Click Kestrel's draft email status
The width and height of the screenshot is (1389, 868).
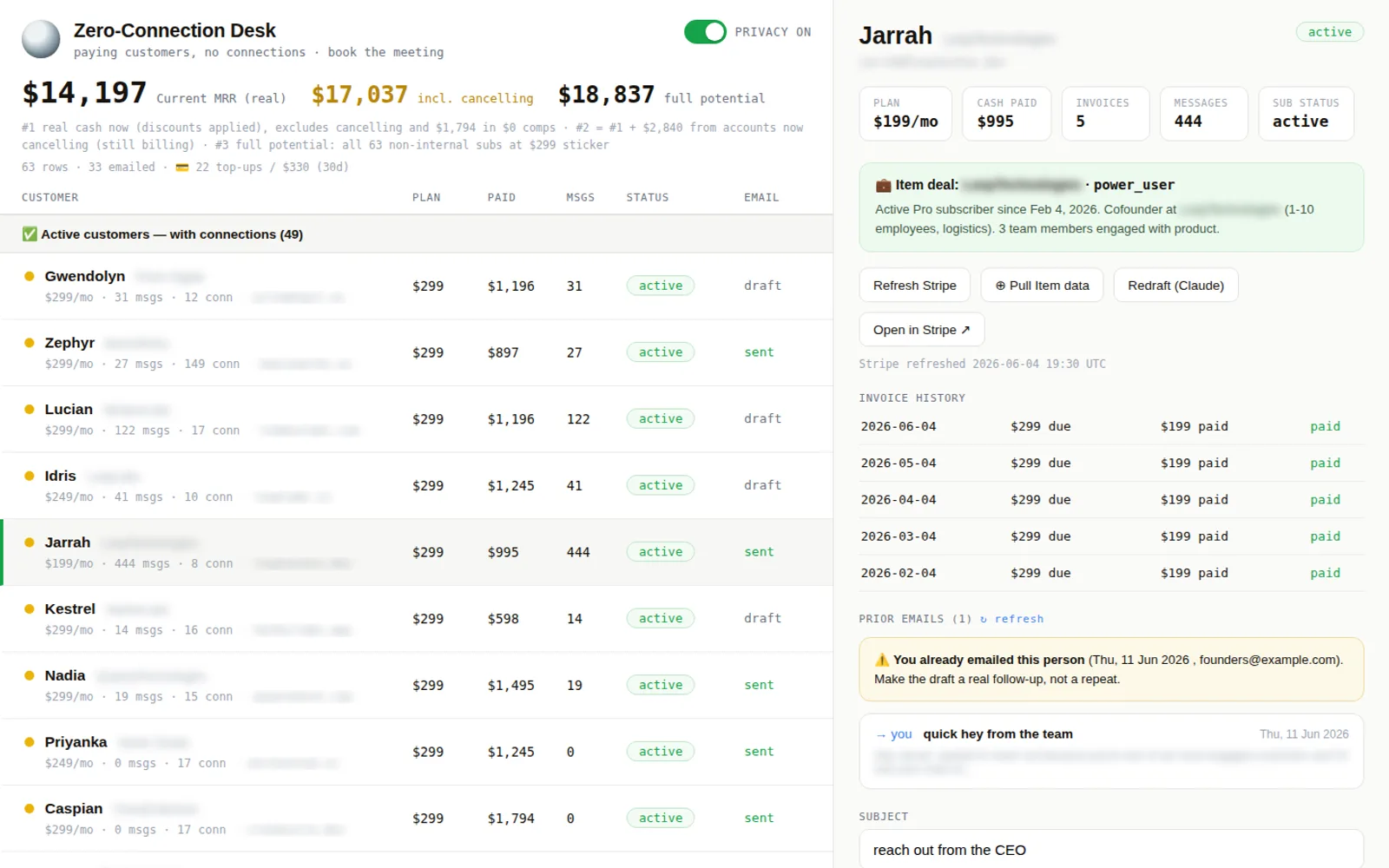coord(762,618)
